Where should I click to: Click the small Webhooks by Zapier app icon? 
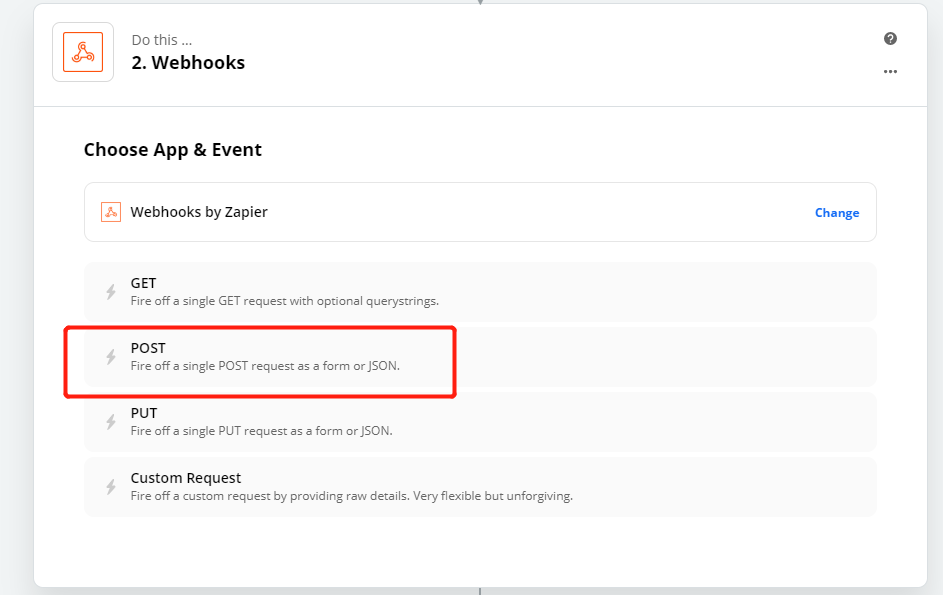[x=111, y=212]
